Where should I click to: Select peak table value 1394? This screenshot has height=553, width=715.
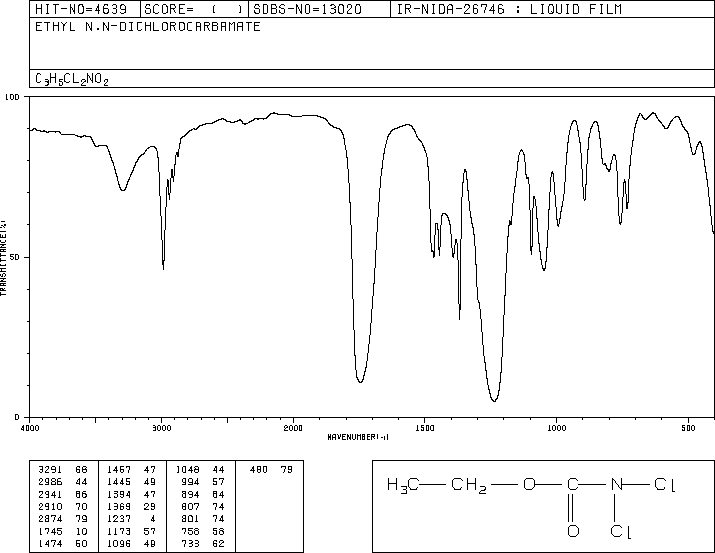click(119, 494)
